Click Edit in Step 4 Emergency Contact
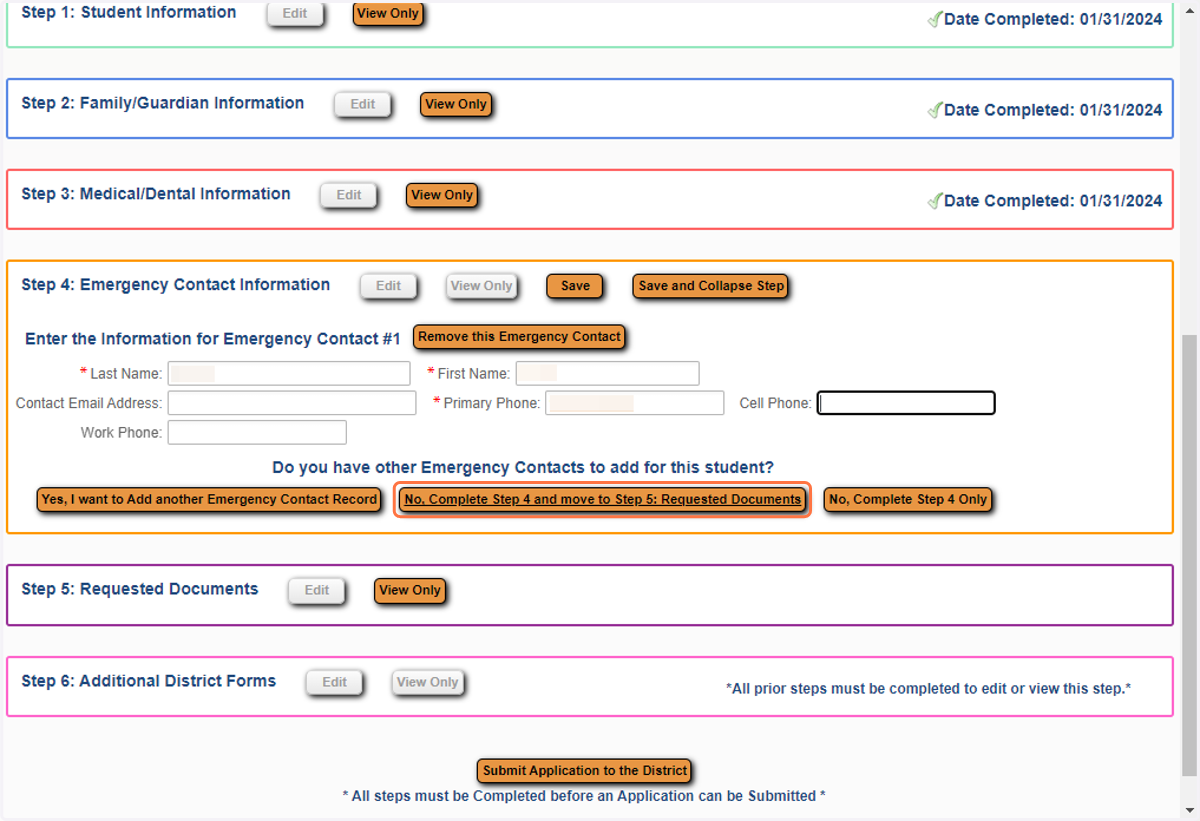 [x=389, y=286]
